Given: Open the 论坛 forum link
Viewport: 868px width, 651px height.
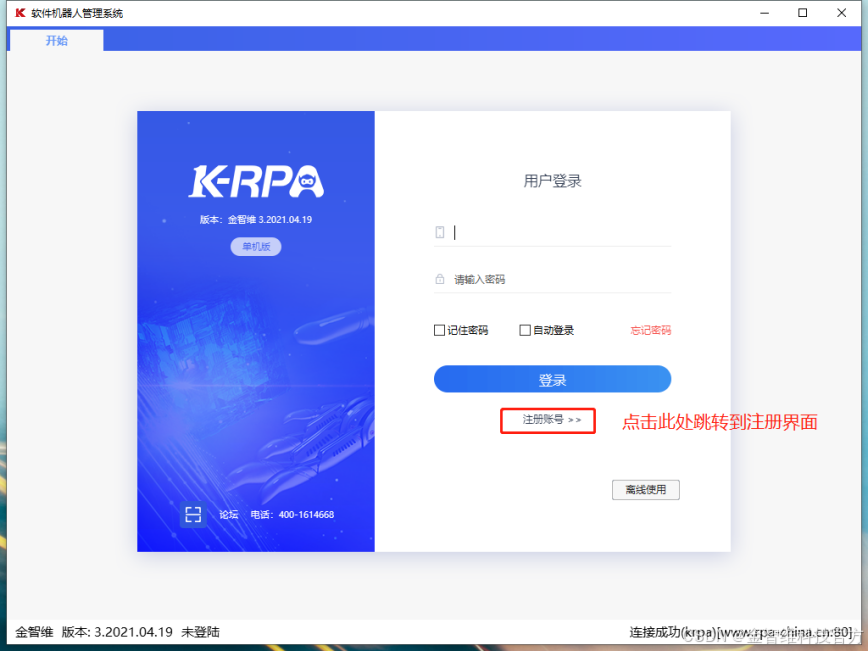Looking at the screenshot, I should point(229,515).
